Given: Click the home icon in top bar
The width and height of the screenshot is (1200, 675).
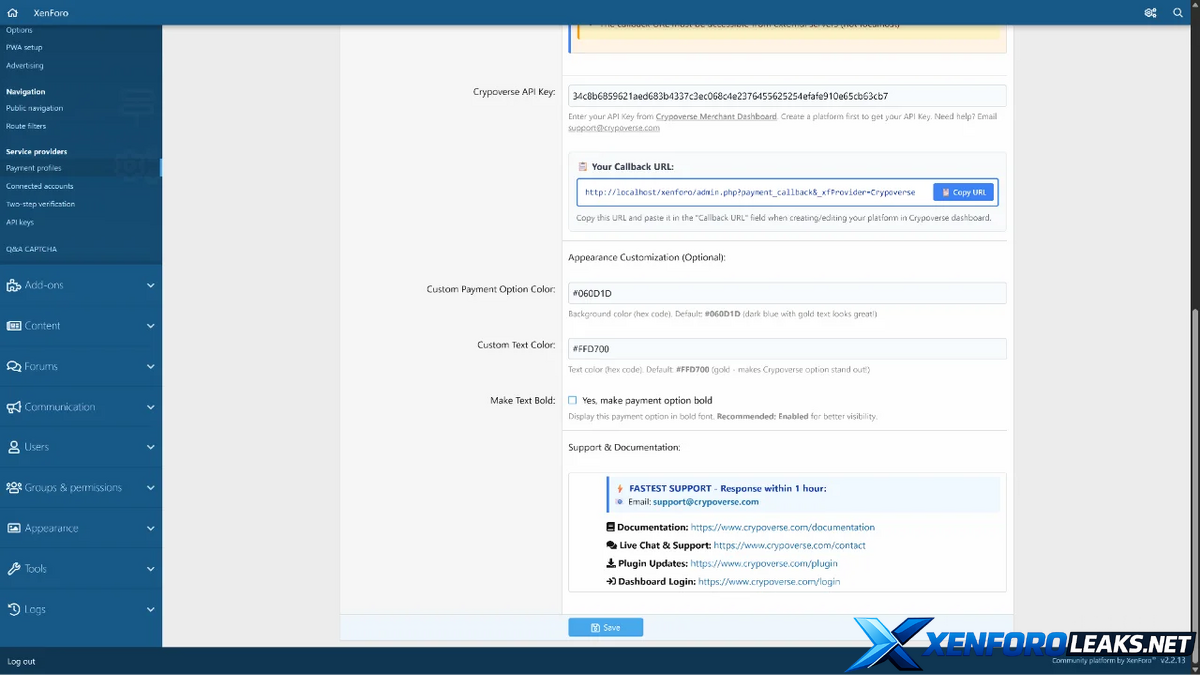Looking at the screenshot, I should point(12,13).
